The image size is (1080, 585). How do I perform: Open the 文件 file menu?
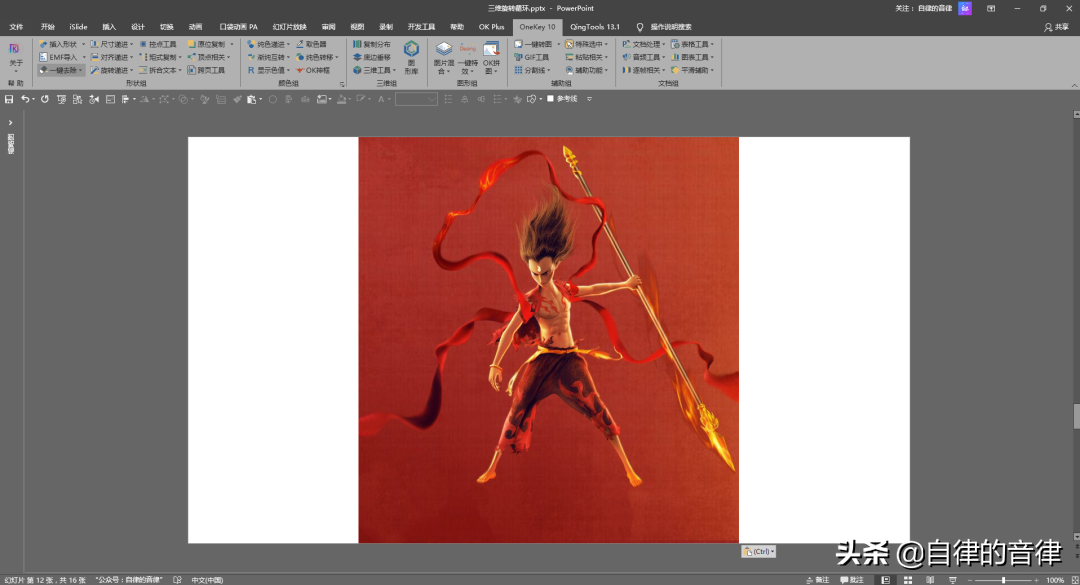tap(17, 27)
